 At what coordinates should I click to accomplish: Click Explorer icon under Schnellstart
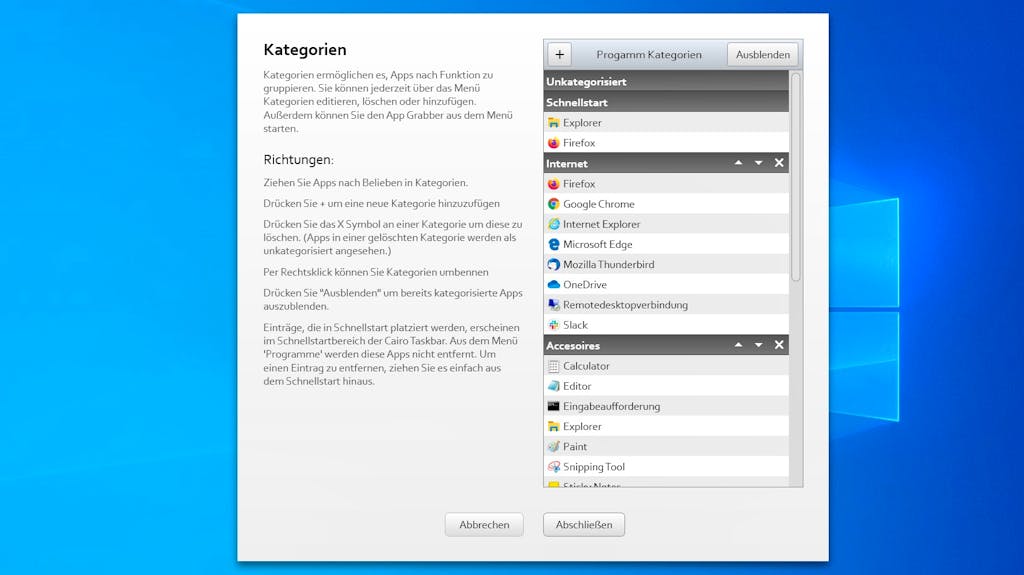coord(554,123)
